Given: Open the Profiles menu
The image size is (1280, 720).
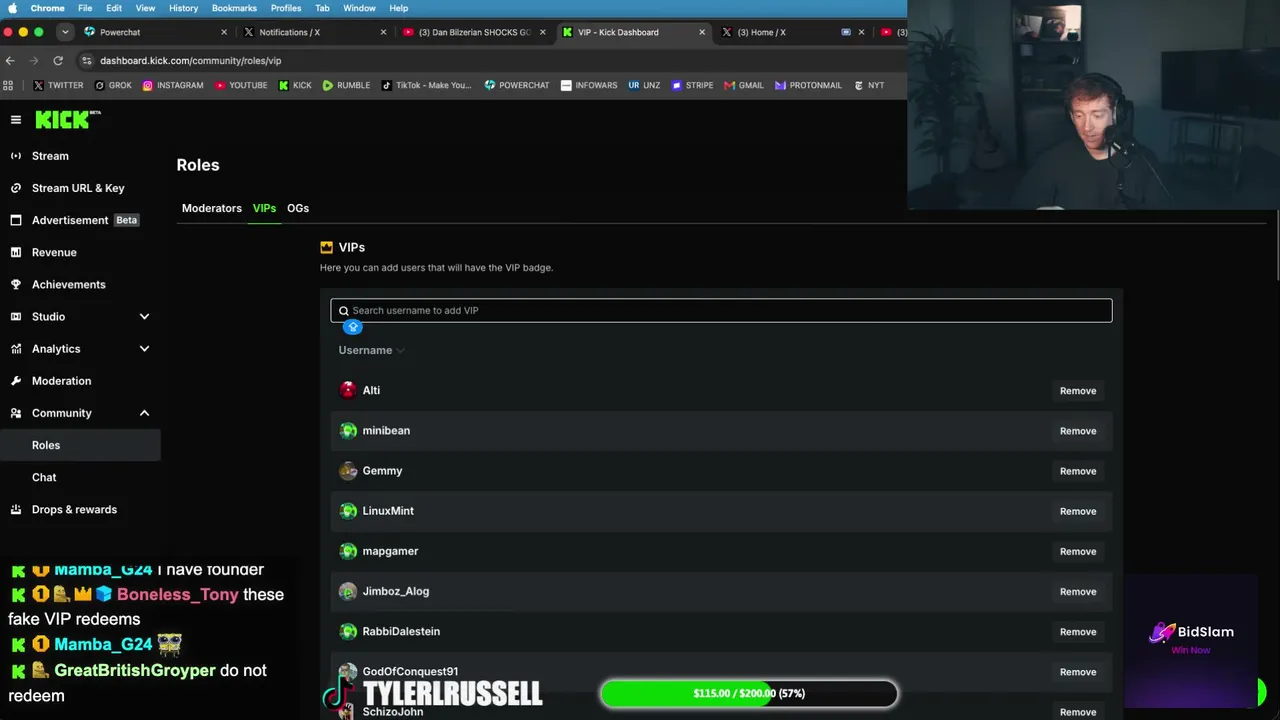Looking at the screenshot, I should pos(286,8).
